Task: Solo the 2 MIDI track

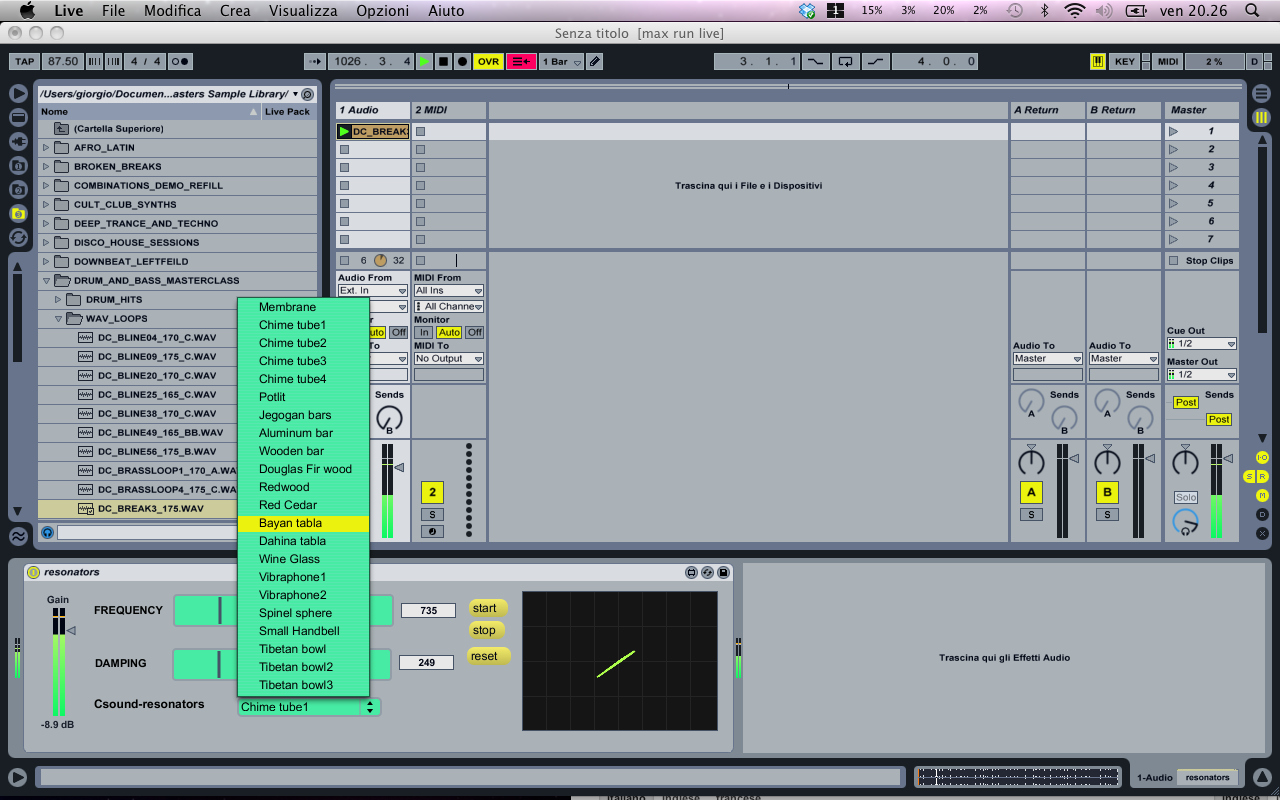Action: point(432,514)
